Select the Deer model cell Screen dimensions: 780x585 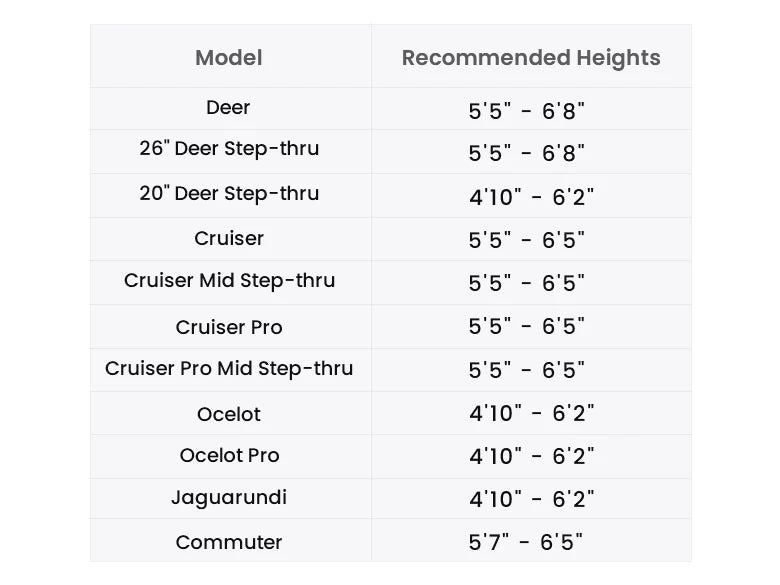[x=229, y=108]
